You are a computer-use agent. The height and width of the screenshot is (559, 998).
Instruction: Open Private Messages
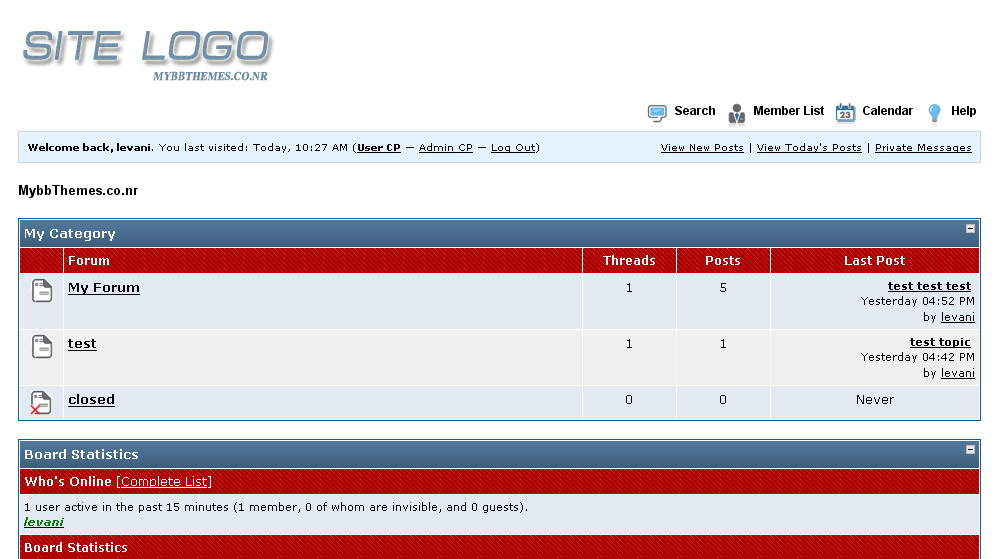coord(923,148)
